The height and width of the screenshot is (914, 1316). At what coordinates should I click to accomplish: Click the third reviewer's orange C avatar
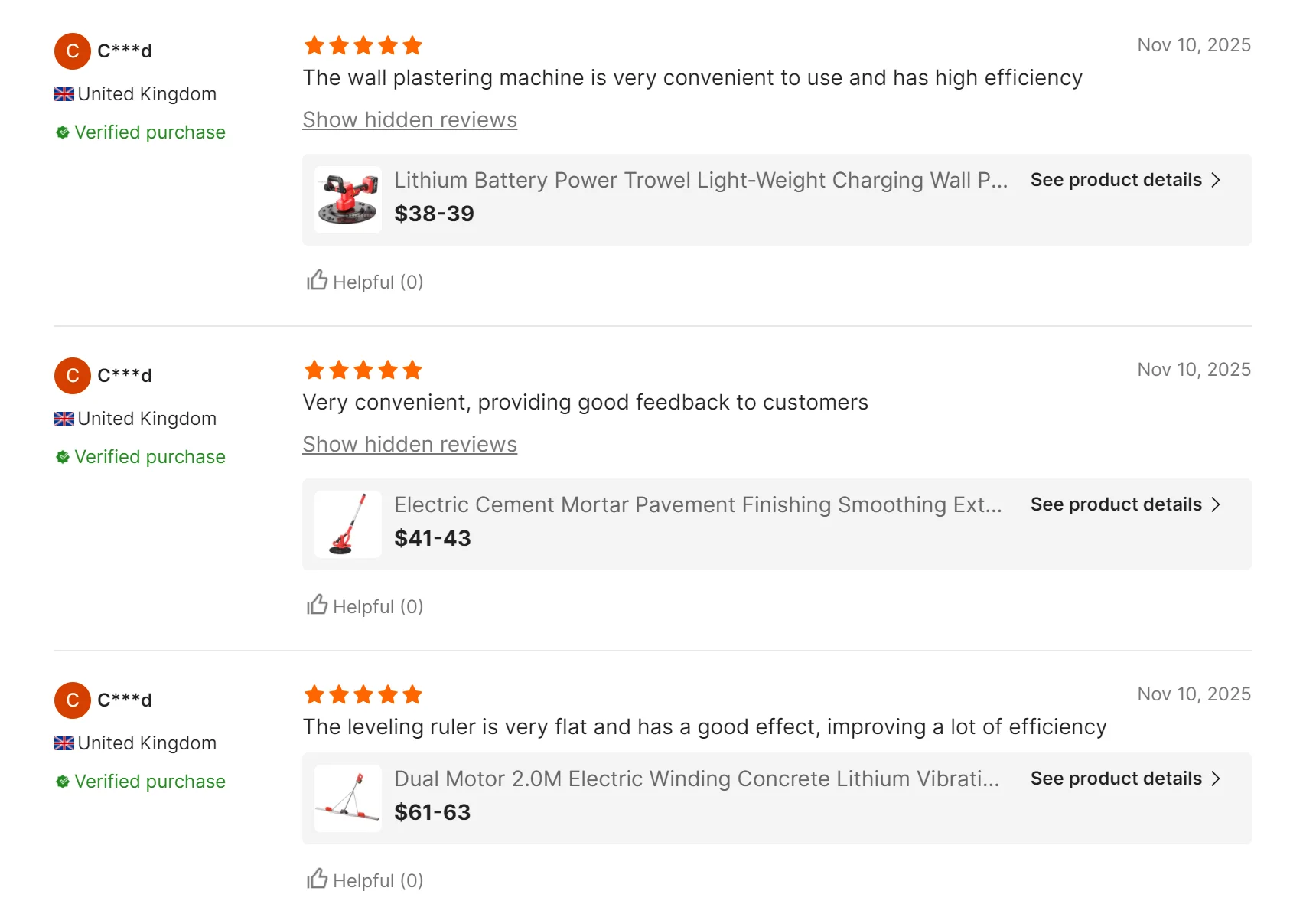point(73,700)
